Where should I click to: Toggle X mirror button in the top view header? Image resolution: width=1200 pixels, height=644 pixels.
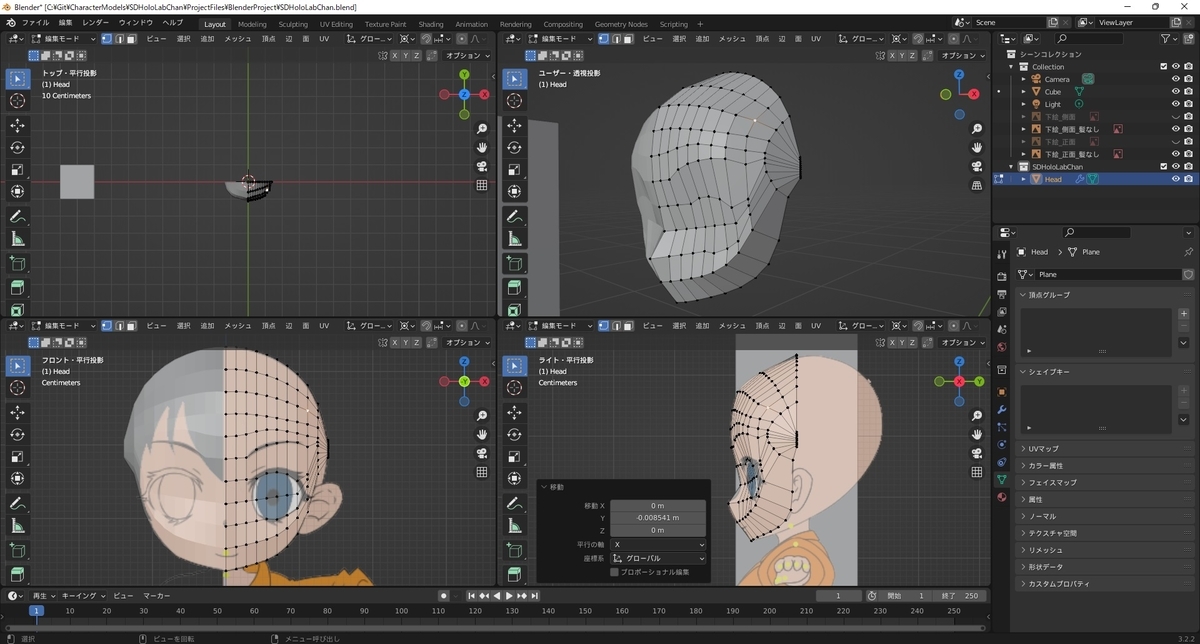pyautogui.click(x=395, y=56)
